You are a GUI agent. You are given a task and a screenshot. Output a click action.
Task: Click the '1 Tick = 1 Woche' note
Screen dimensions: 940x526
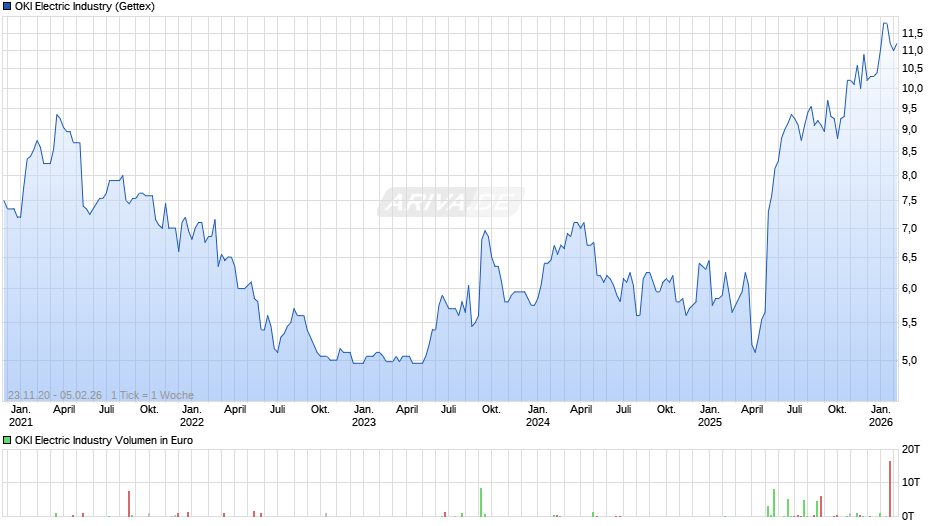tap(152, 395)
